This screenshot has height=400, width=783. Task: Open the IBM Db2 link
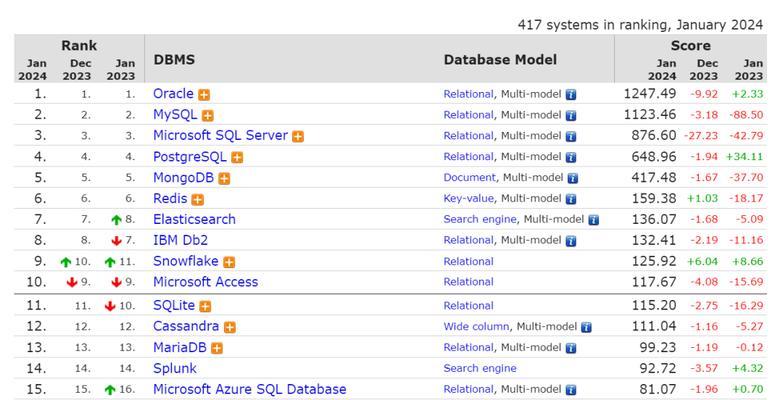[180, 240]
